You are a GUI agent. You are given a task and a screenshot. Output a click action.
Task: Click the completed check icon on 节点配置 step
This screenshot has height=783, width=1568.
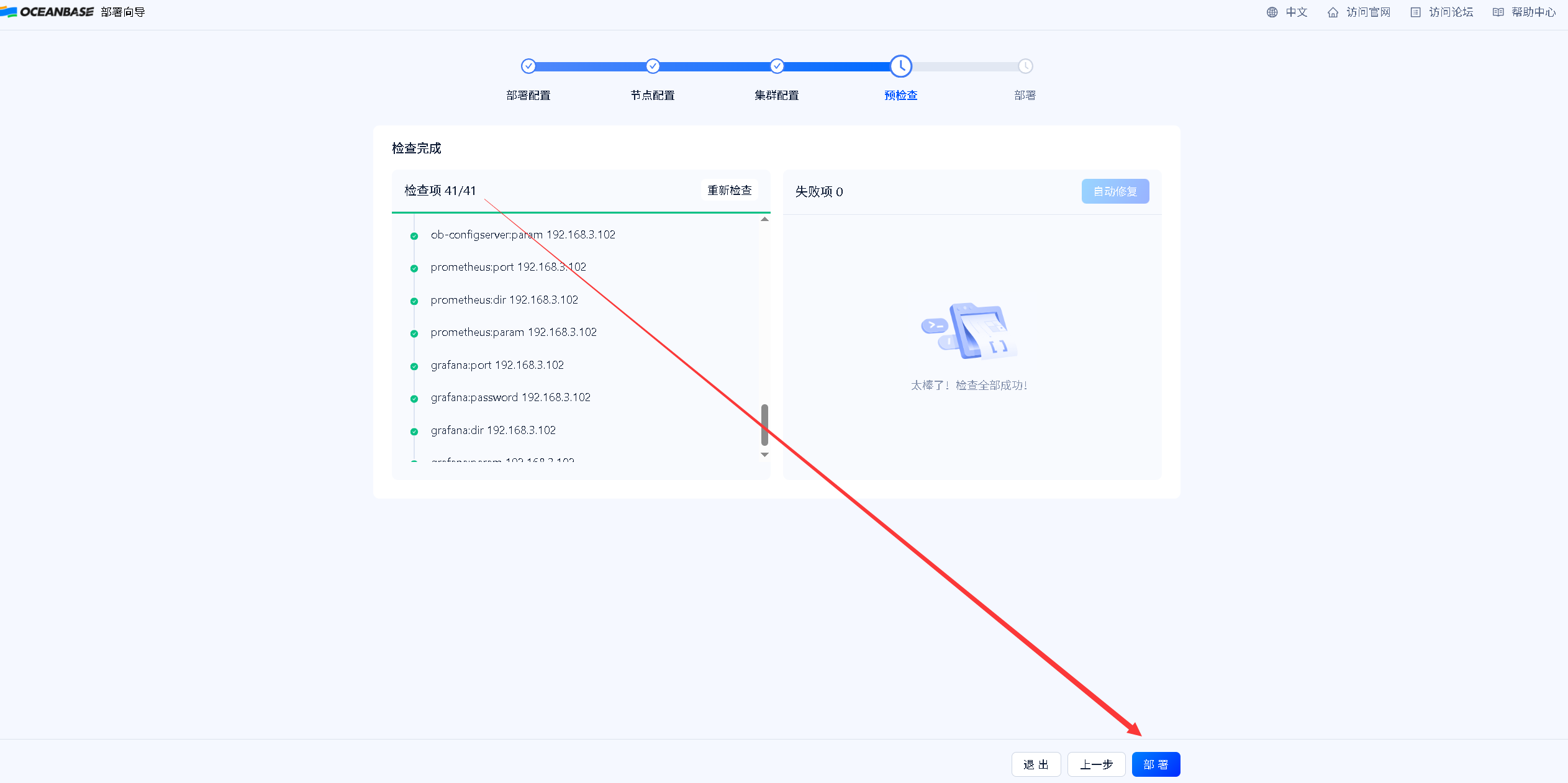point(652,66)
